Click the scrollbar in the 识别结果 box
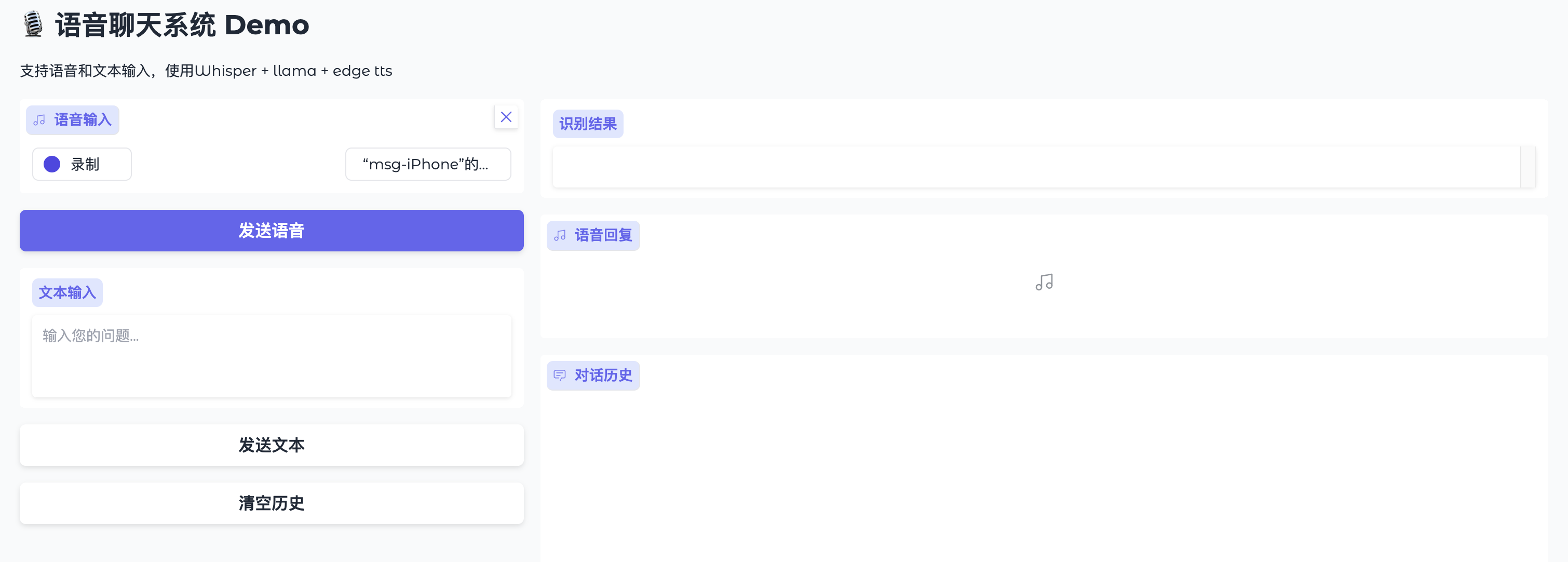This screenshot has height=562, width=1568. (1527, 167)
